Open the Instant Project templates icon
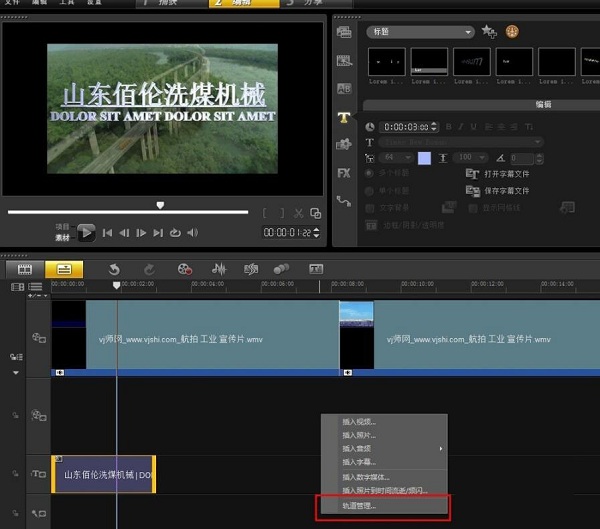This screenshot has width=600, height=529. pyautogui.click(x=344, y=60)
